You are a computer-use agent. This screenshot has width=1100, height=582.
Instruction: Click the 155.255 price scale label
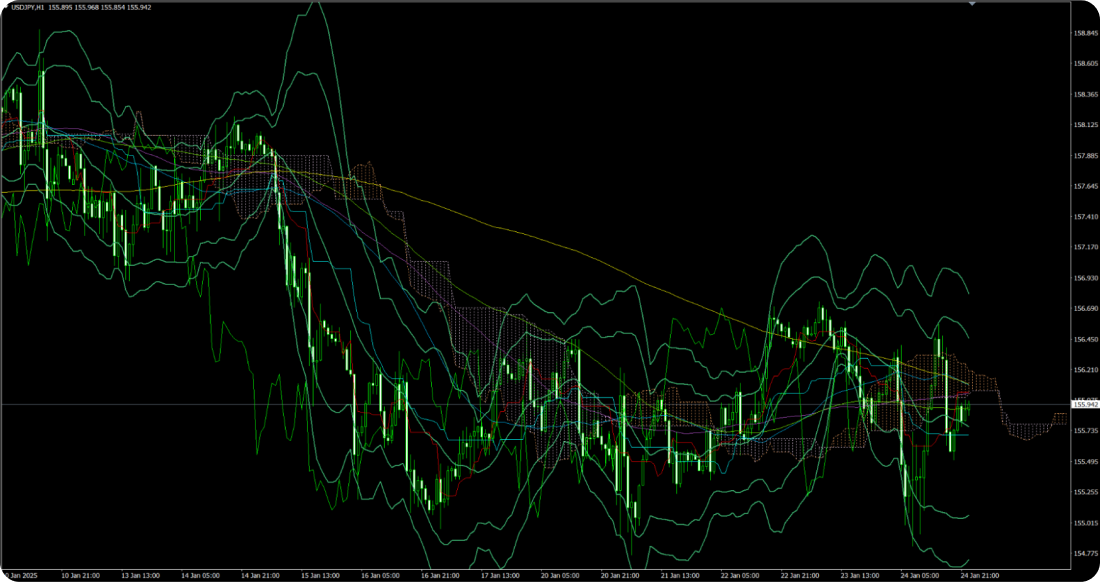click(1085, 492)
